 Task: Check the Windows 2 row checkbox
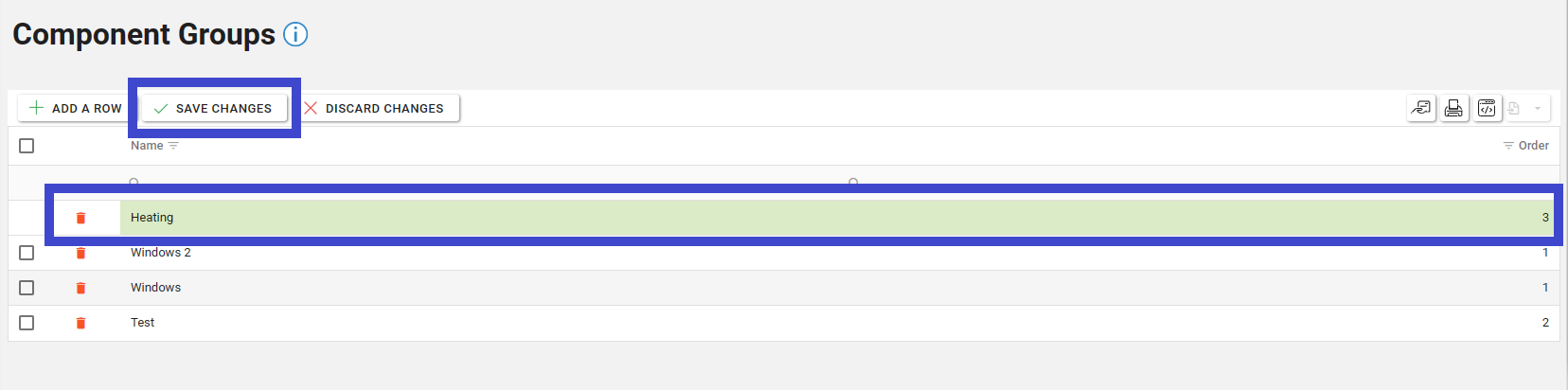coord(27,253)
